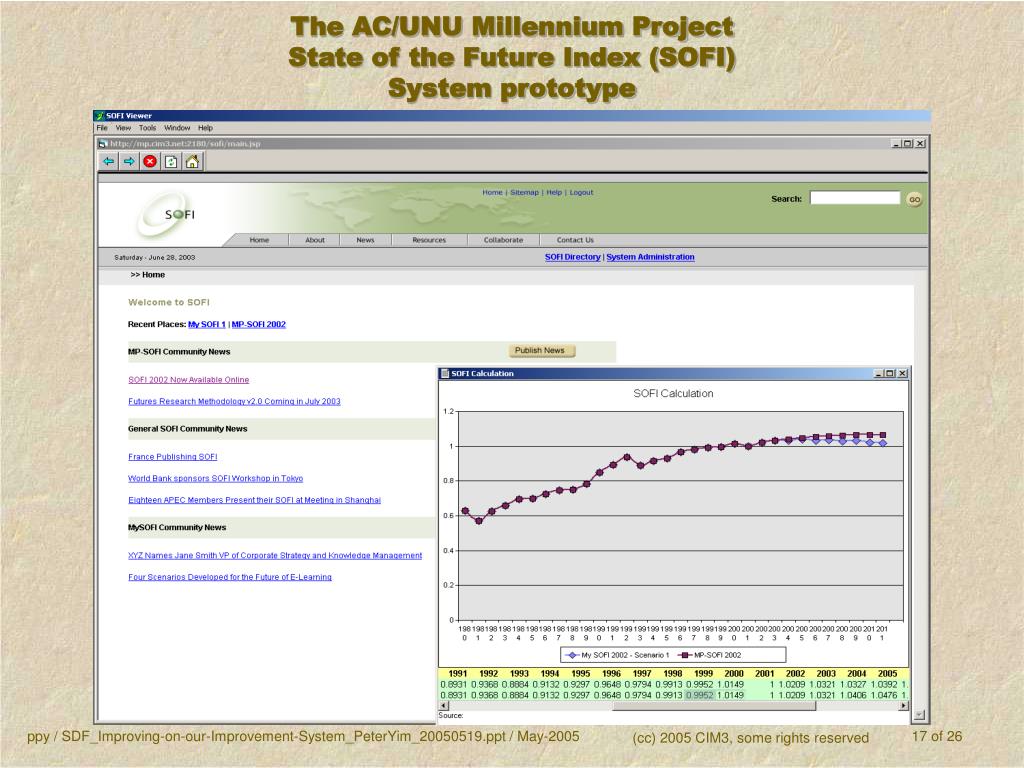The width and height of the screenshot is (1024, 768).
Task: Click the MySOFI Community News heading
Action: (177, 528)
